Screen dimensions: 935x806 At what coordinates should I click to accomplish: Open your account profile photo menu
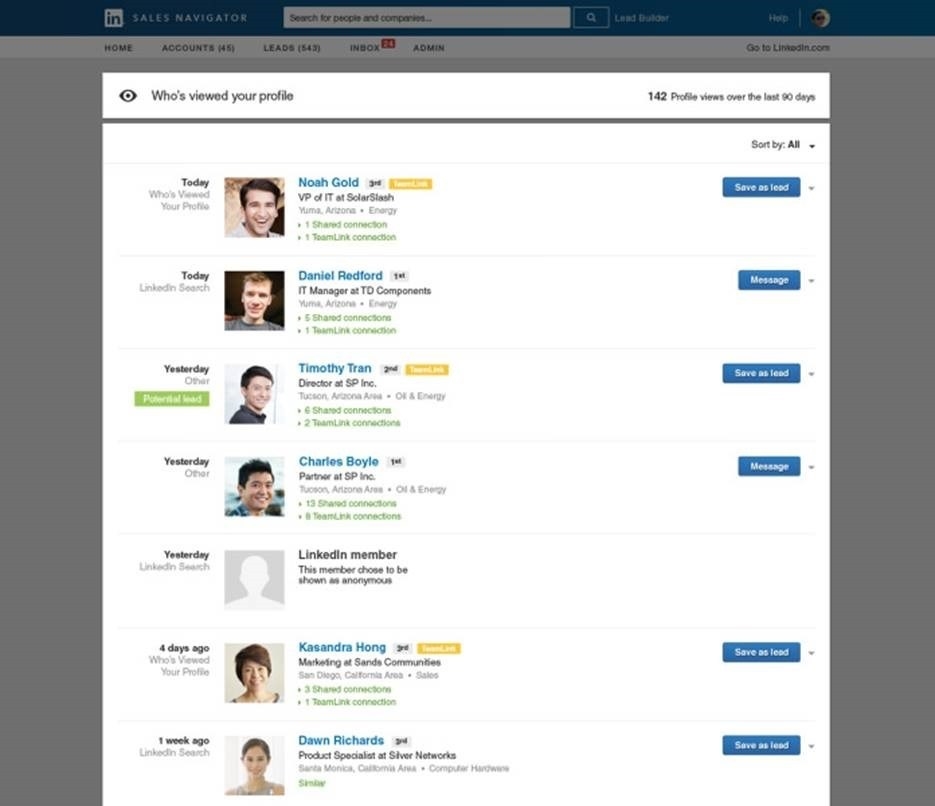[x=821, y=17]
